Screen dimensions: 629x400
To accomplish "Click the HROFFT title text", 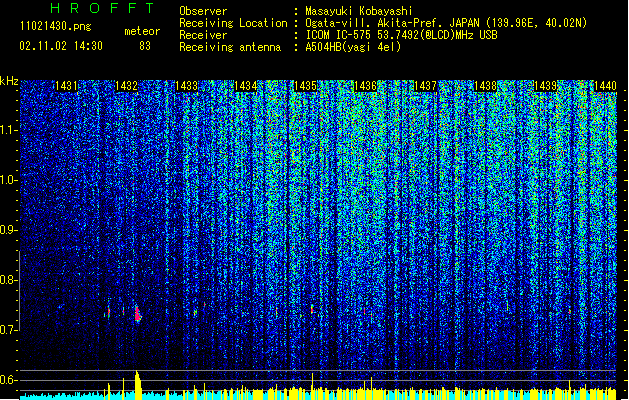I will pyautogui.click(x=103, y=8).
